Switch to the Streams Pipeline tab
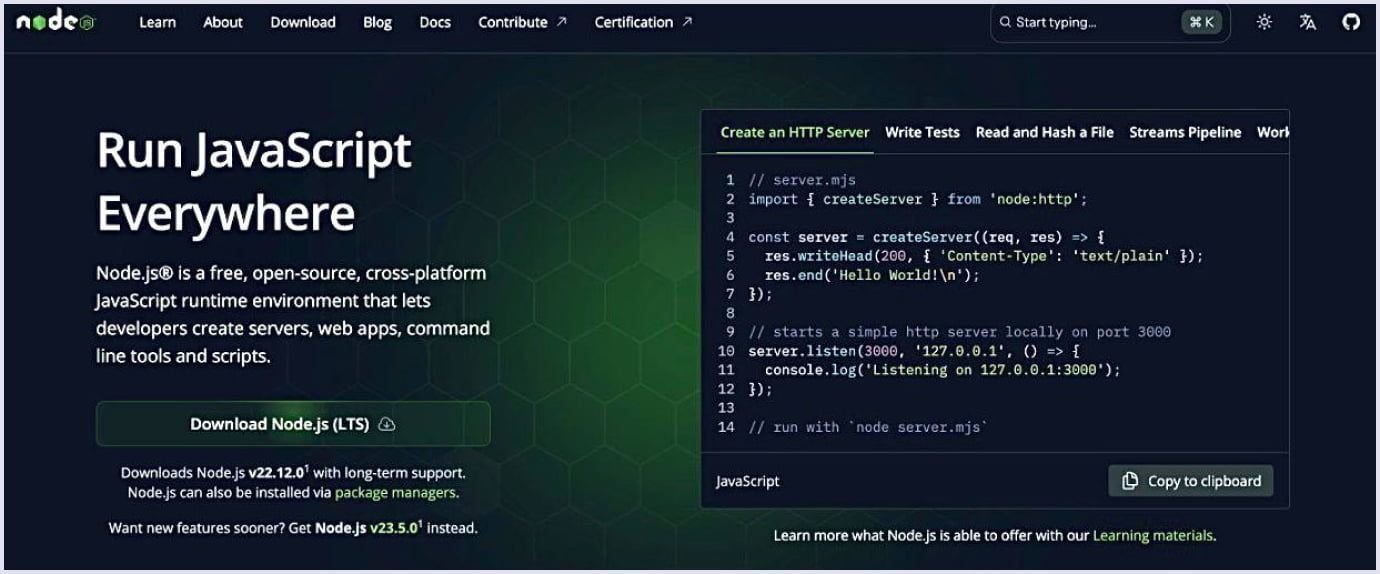This screenshot has width=1380, height=574. pos(1185,132)
